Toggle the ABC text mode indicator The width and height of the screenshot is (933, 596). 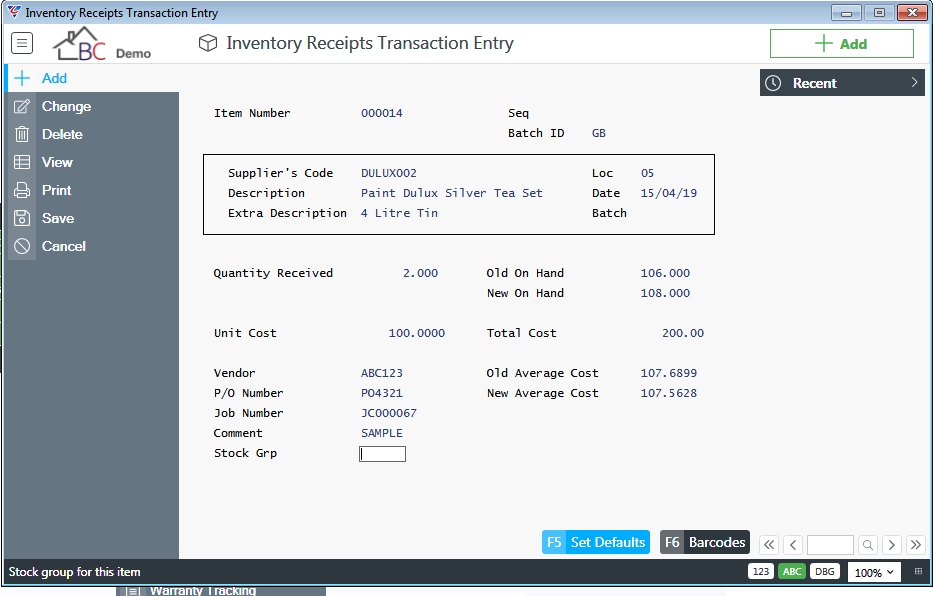pos(792,572)
